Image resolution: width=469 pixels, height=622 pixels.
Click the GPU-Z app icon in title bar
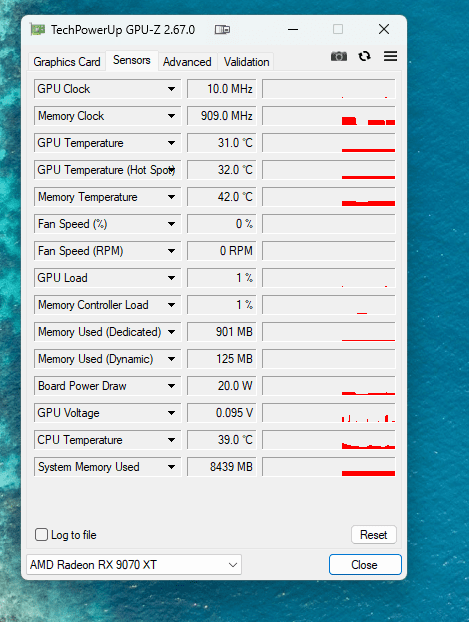38,29
